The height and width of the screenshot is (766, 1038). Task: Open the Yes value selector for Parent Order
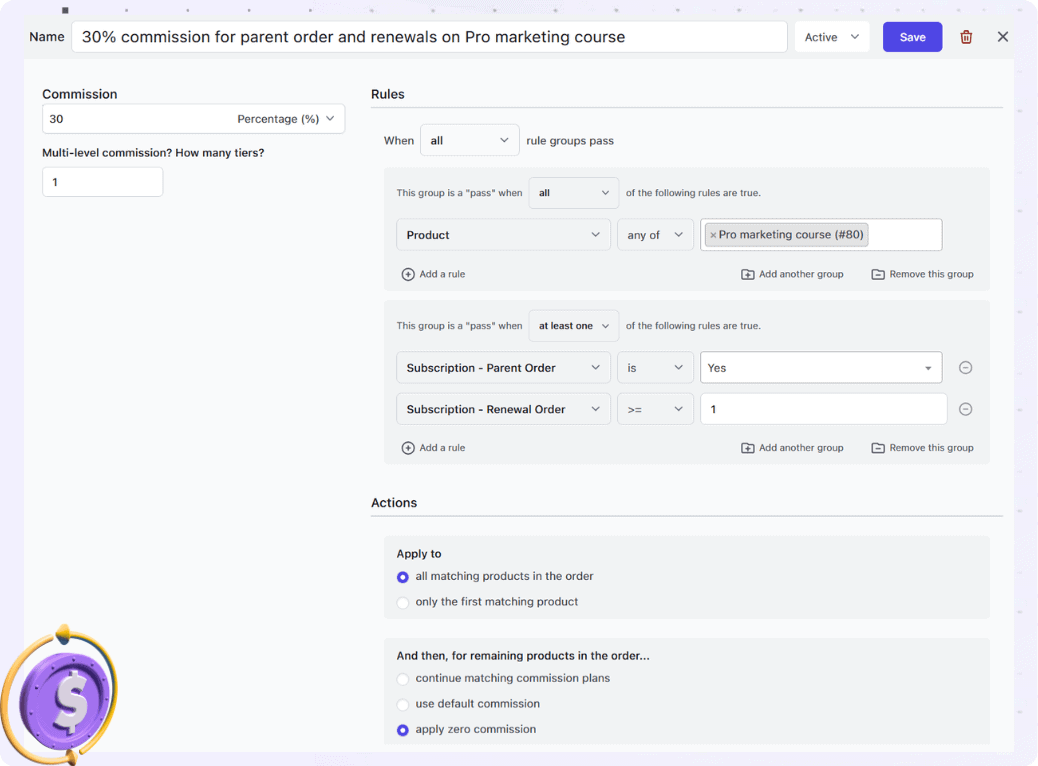point(820,367)
